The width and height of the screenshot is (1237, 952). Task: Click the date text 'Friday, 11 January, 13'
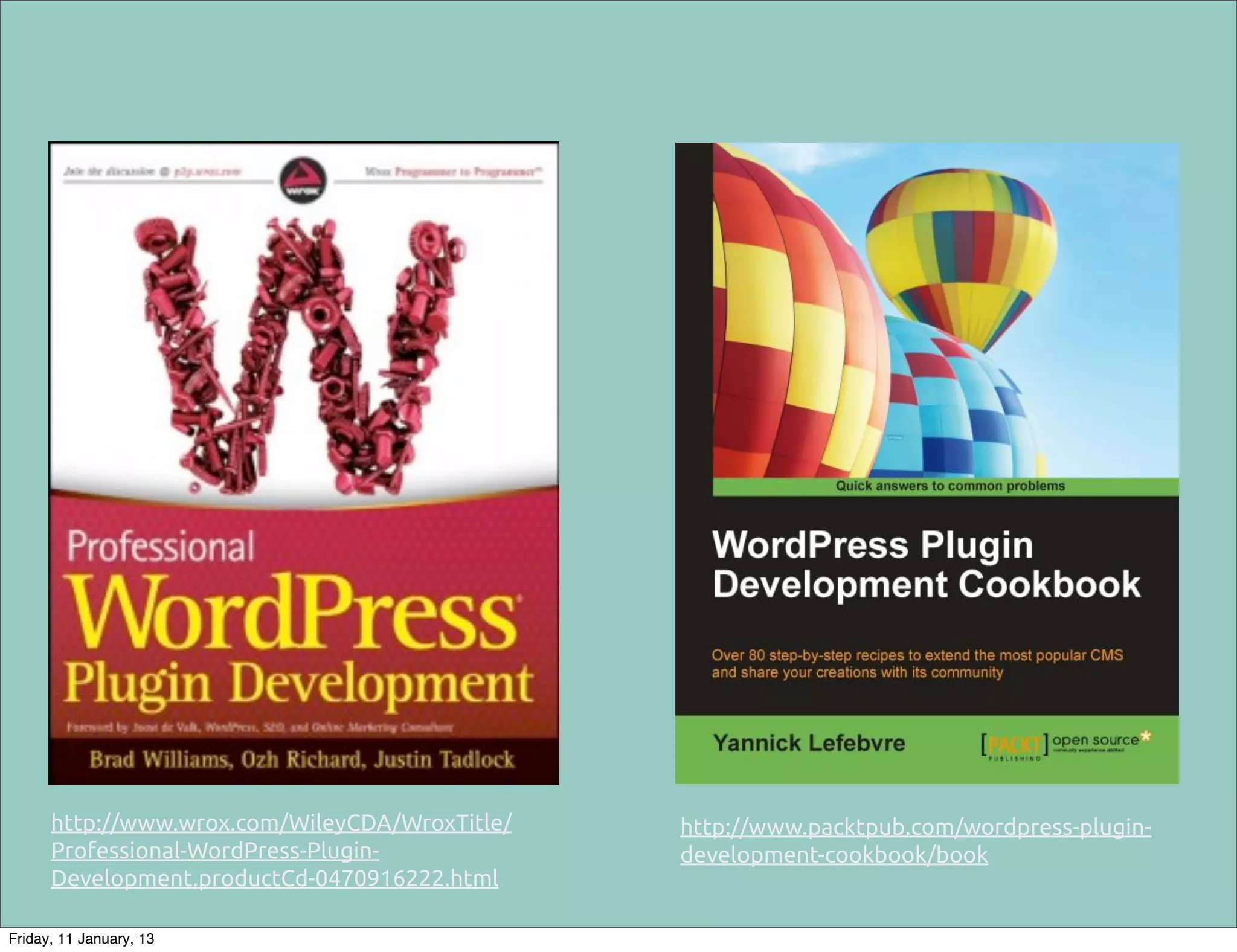(82, 939)
